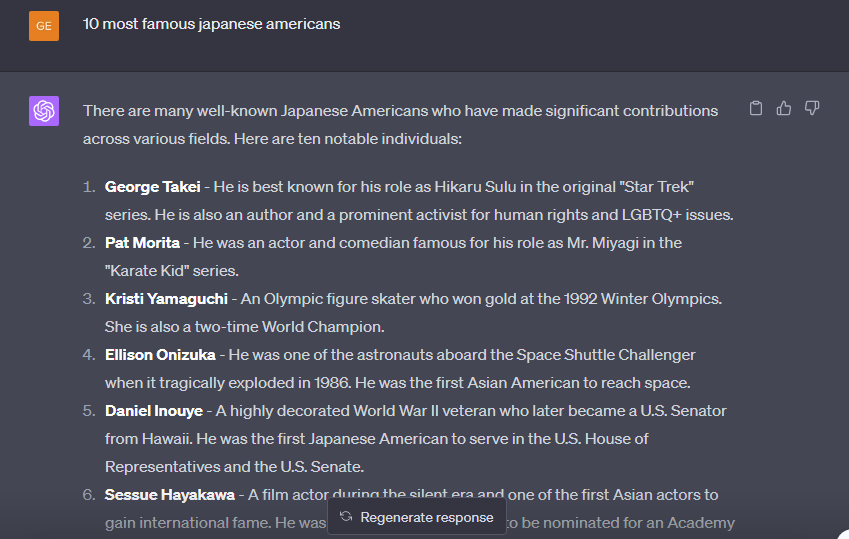Click the text 'Representatives and the U.S. Senate'
849x539 pixels.
[234, 467]
